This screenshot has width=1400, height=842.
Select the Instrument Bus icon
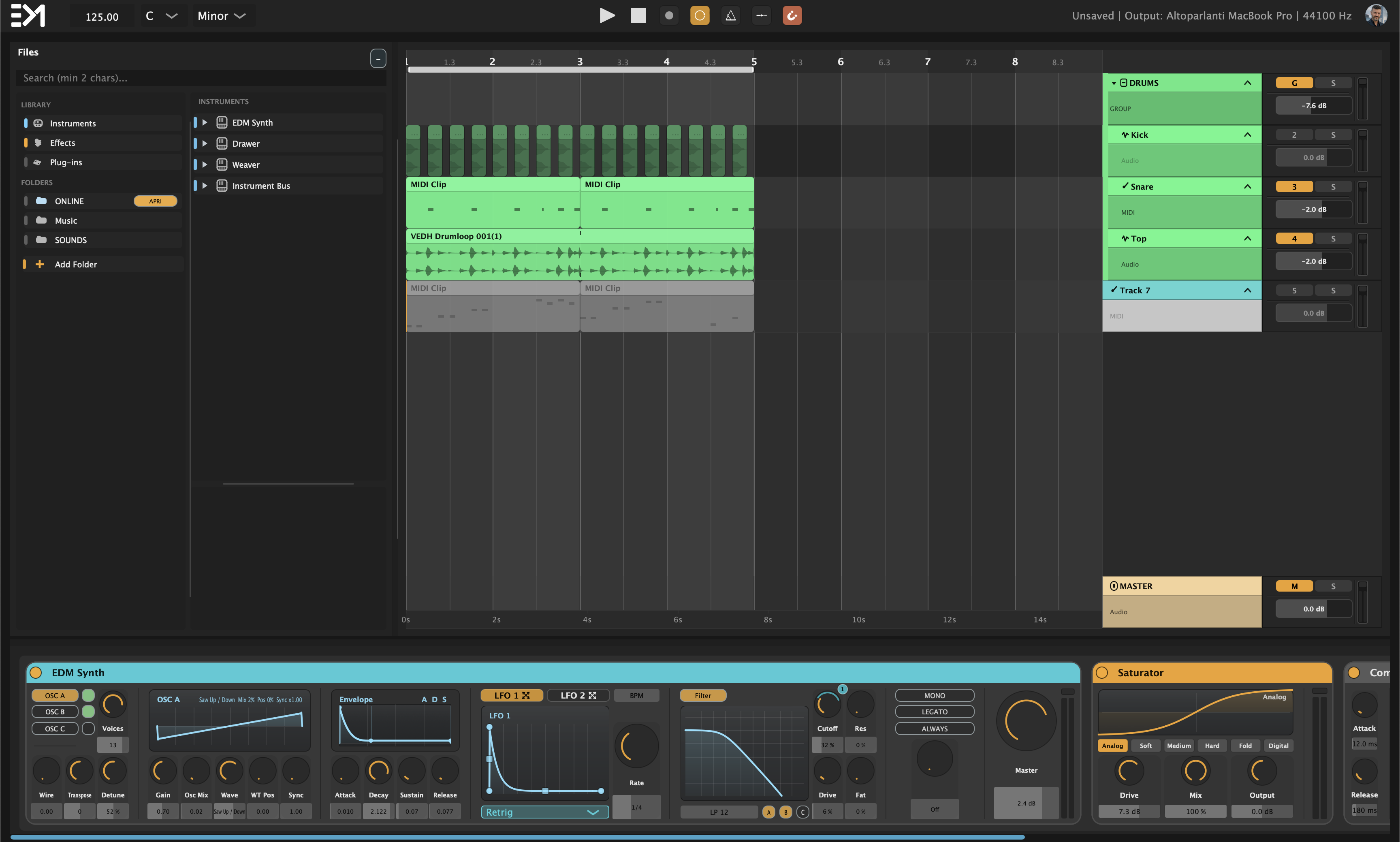[x=222, y=186]
